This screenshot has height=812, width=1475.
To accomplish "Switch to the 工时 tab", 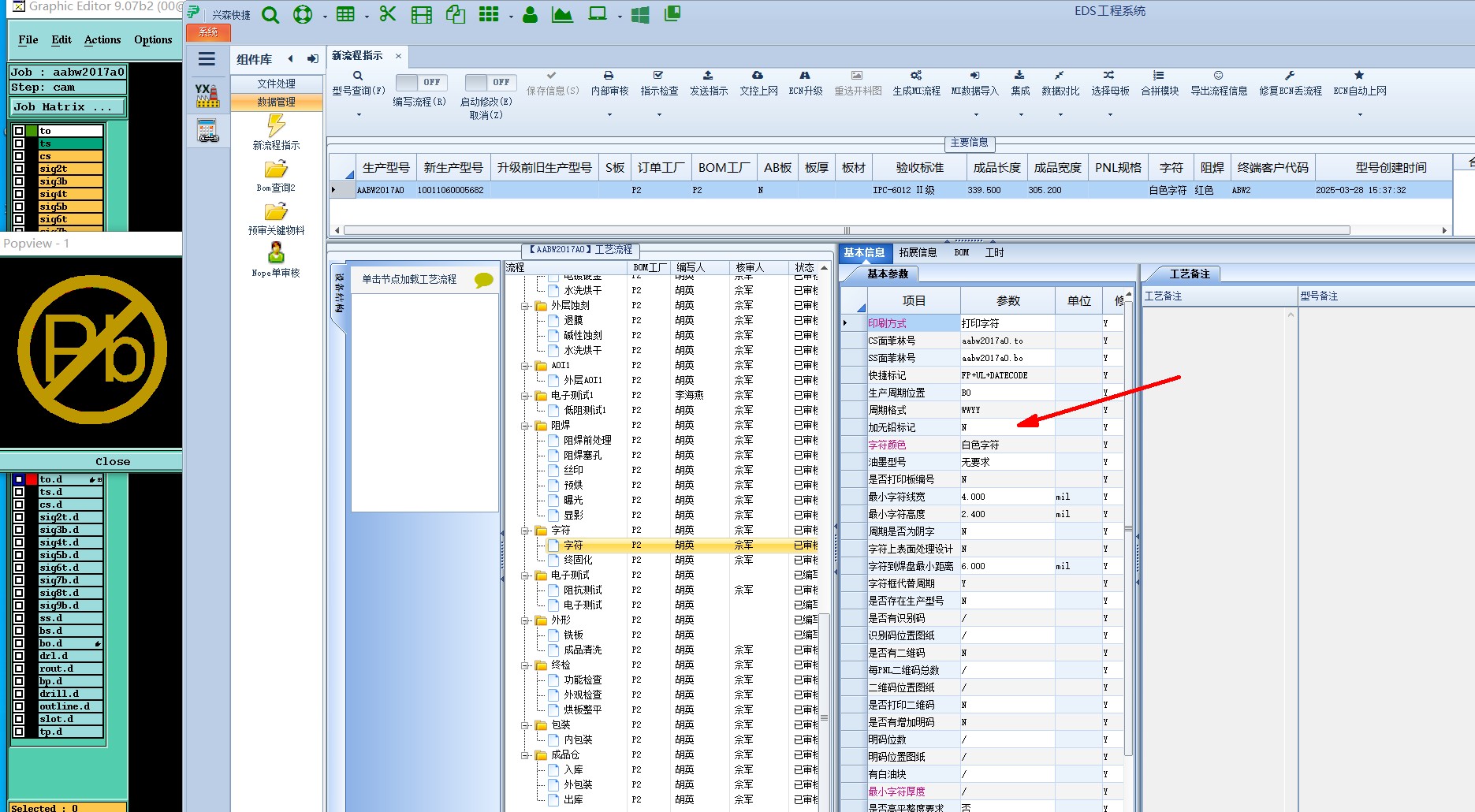I will [995, 252].
